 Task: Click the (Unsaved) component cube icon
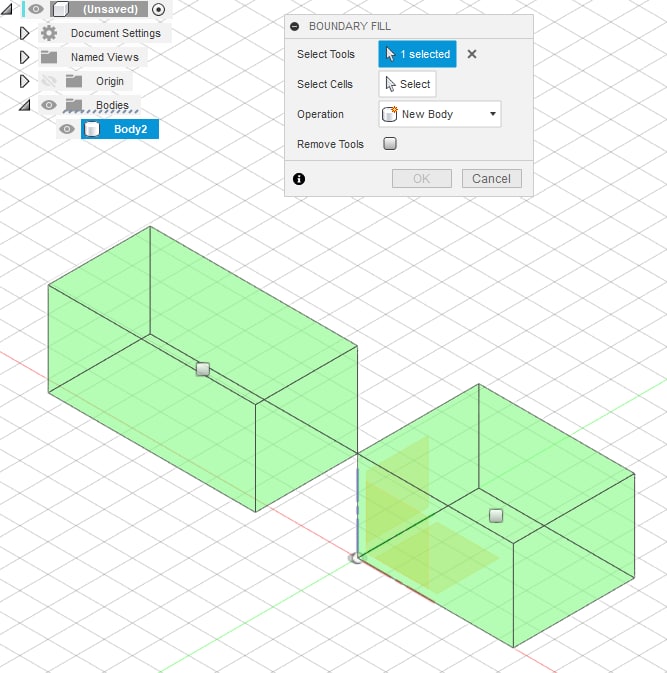pos(61,9)
